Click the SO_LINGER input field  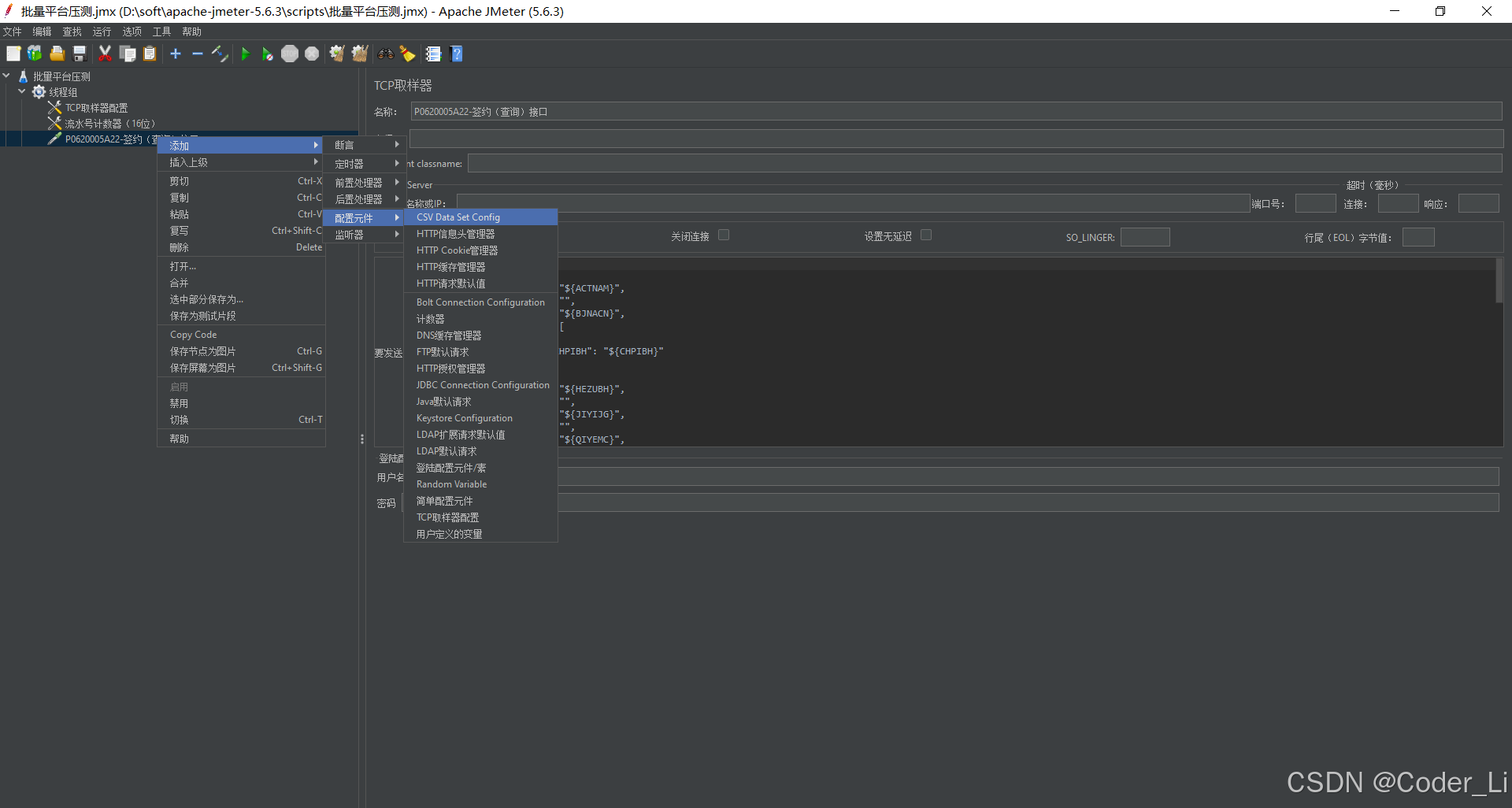pos(1145,237)
